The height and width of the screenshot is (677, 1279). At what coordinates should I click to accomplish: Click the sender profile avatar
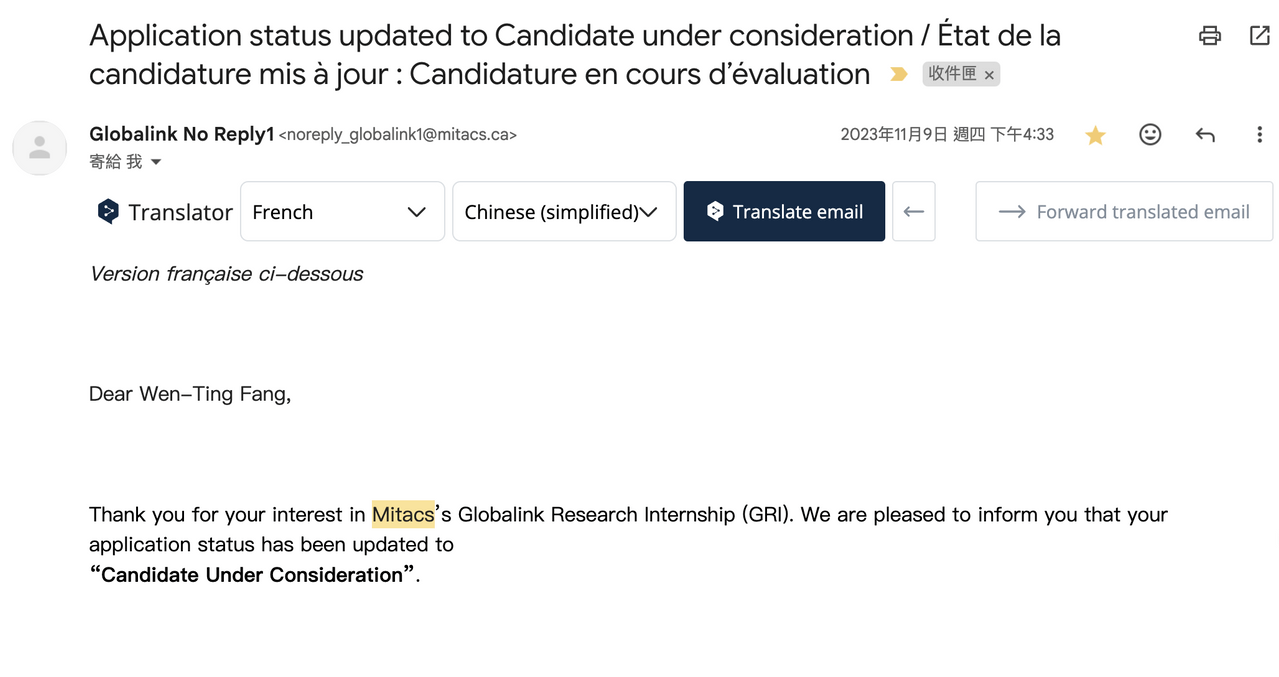[39, 147]
